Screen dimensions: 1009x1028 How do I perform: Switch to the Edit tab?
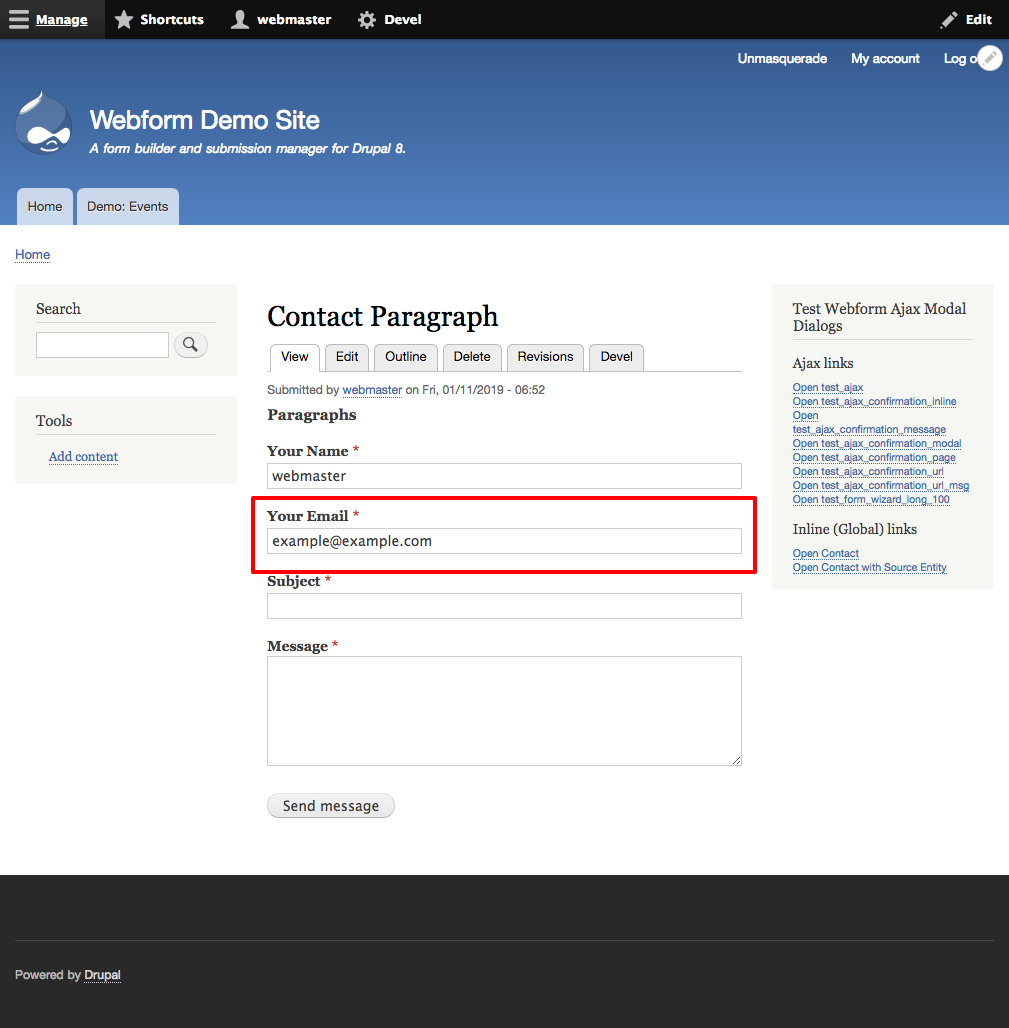pos(346,357)
